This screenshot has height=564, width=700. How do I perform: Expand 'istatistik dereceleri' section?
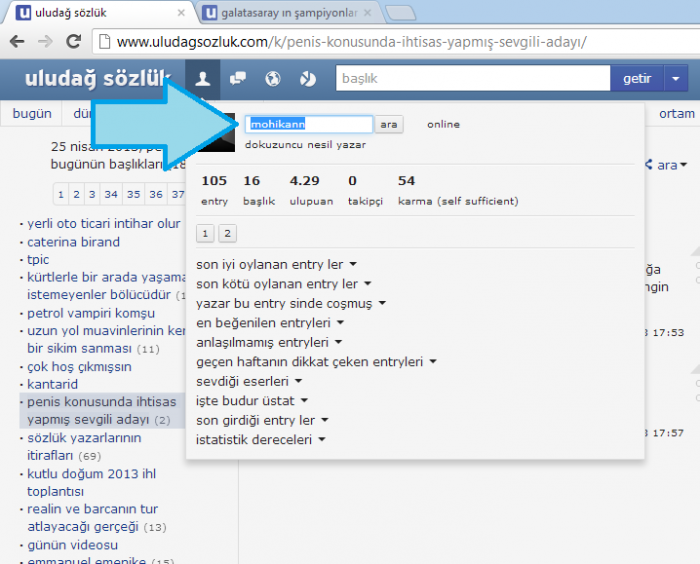[x=262, y=439]
